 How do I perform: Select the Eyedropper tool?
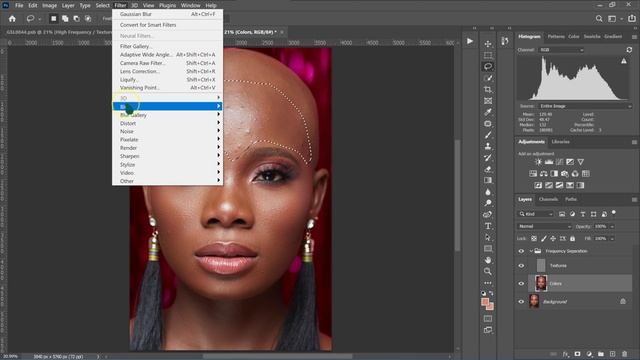(x=488, y=112)
